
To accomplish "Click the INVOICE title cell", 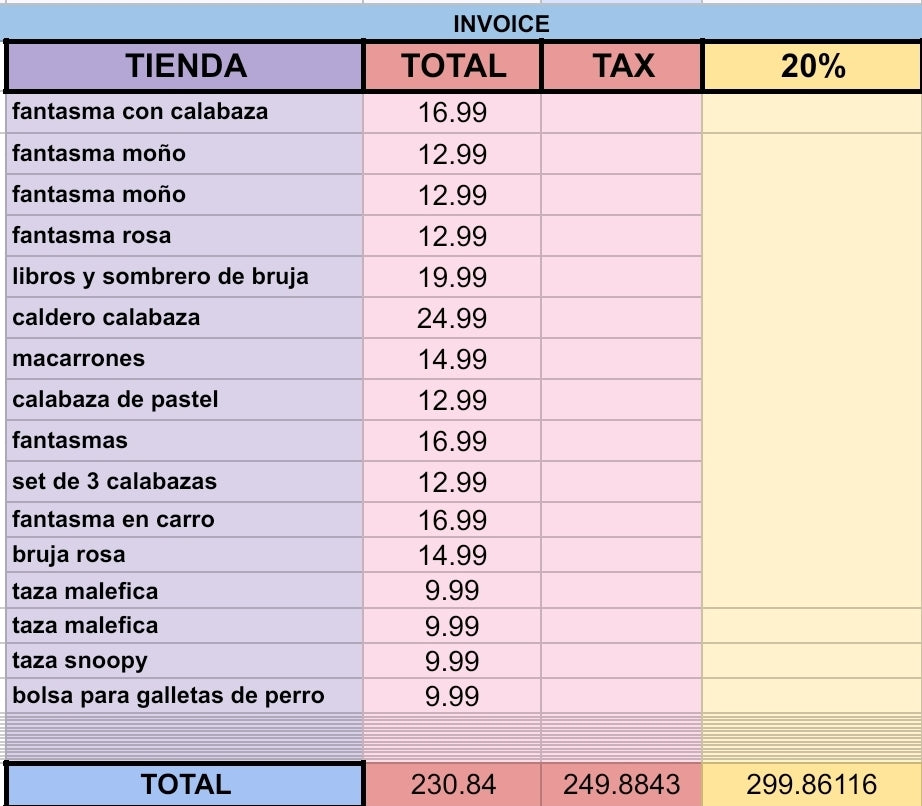I will tap(500, 24).
